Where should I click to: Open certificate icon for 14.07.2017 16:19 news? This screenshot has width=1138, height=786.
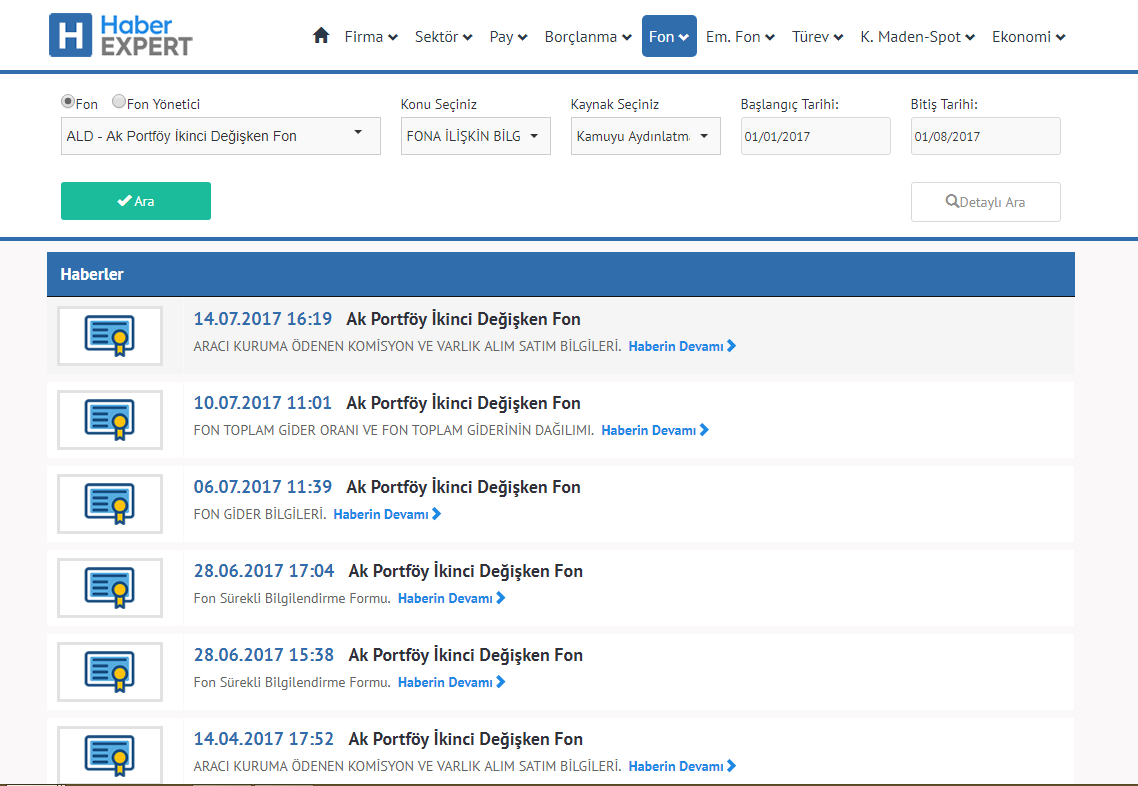point(110,335)
